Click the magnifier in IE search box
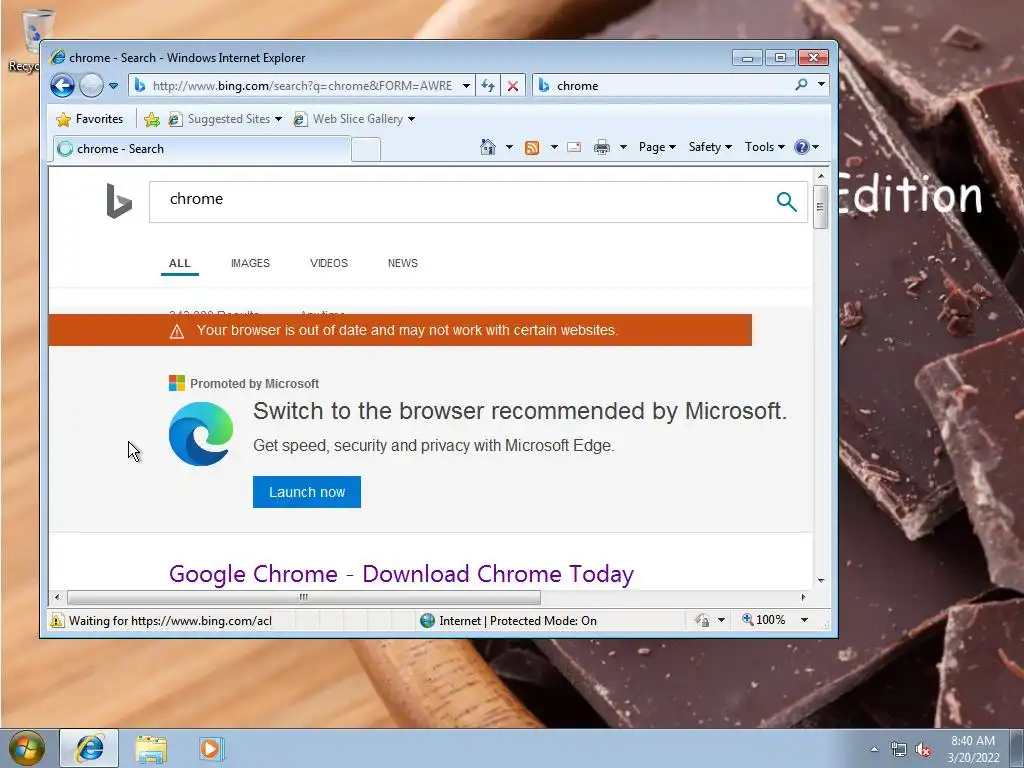 pyautogui.click(x=801, y=85)
